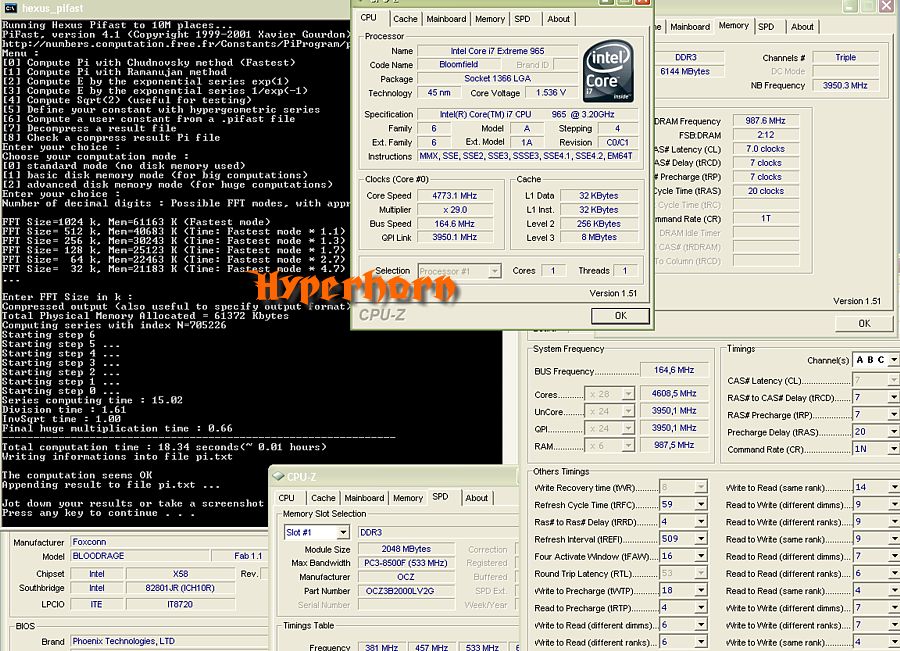This screenshot has width=900, height=651.
Task: Click the Total computation time line in console
Action: pos(164,447)
